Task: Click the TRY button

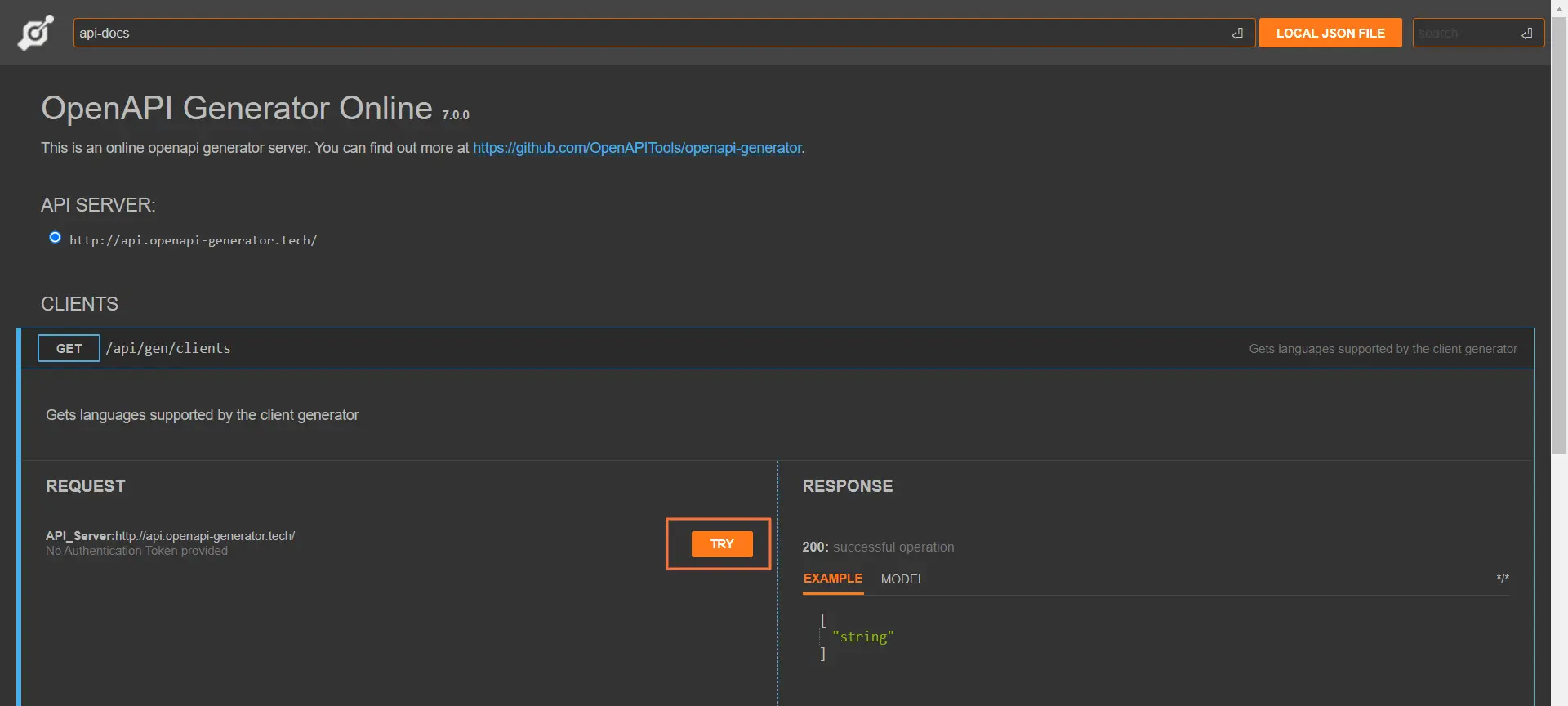Action: (722, 544)
